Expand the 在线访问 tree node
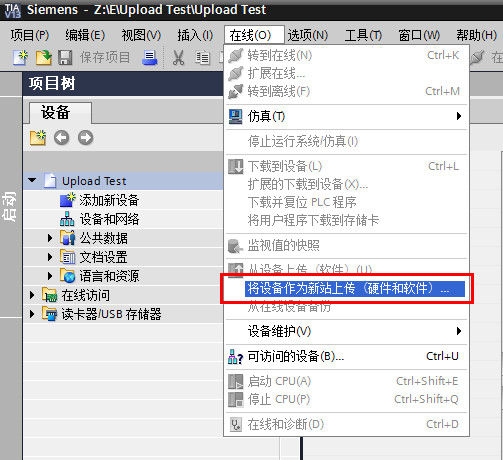Image resolution: width=503 pixels, height=460 pixels. 32,295
